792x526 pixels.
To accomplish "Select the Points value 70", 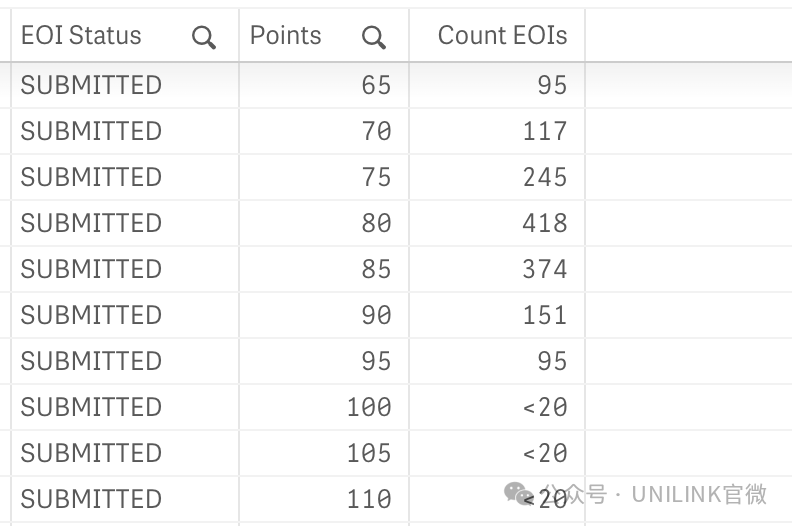I will coord(376,131).
